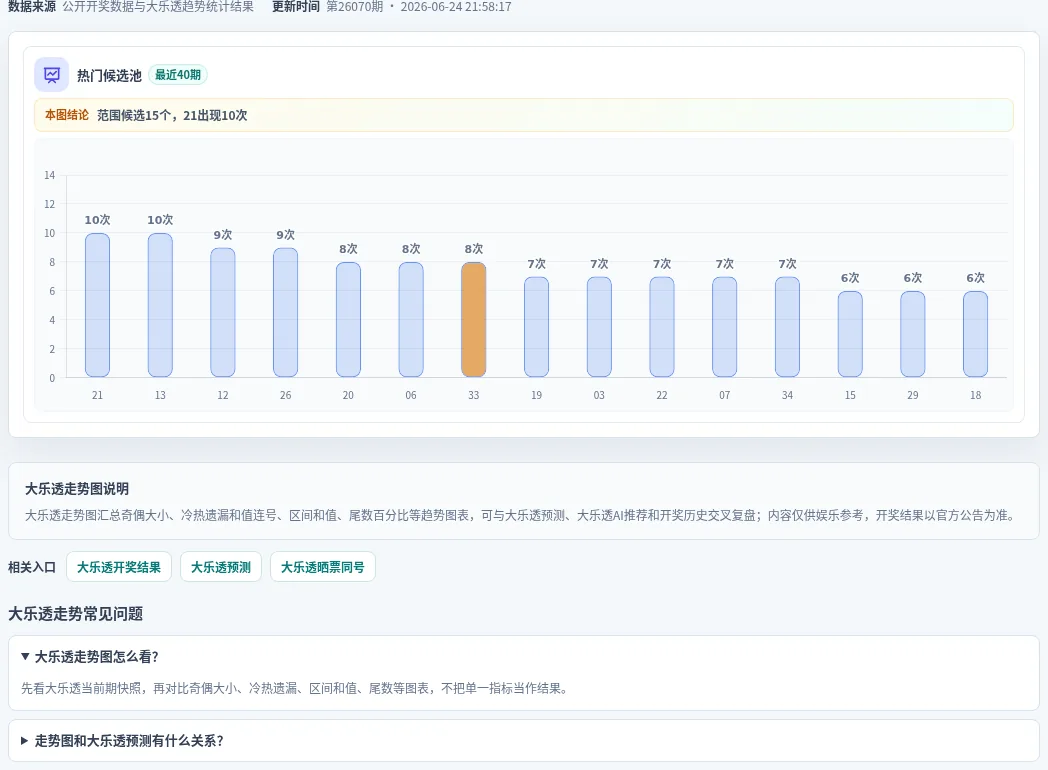Click the bar for number 21
Viewport: 1048px width, 770px height.
(x=98, y=305)
